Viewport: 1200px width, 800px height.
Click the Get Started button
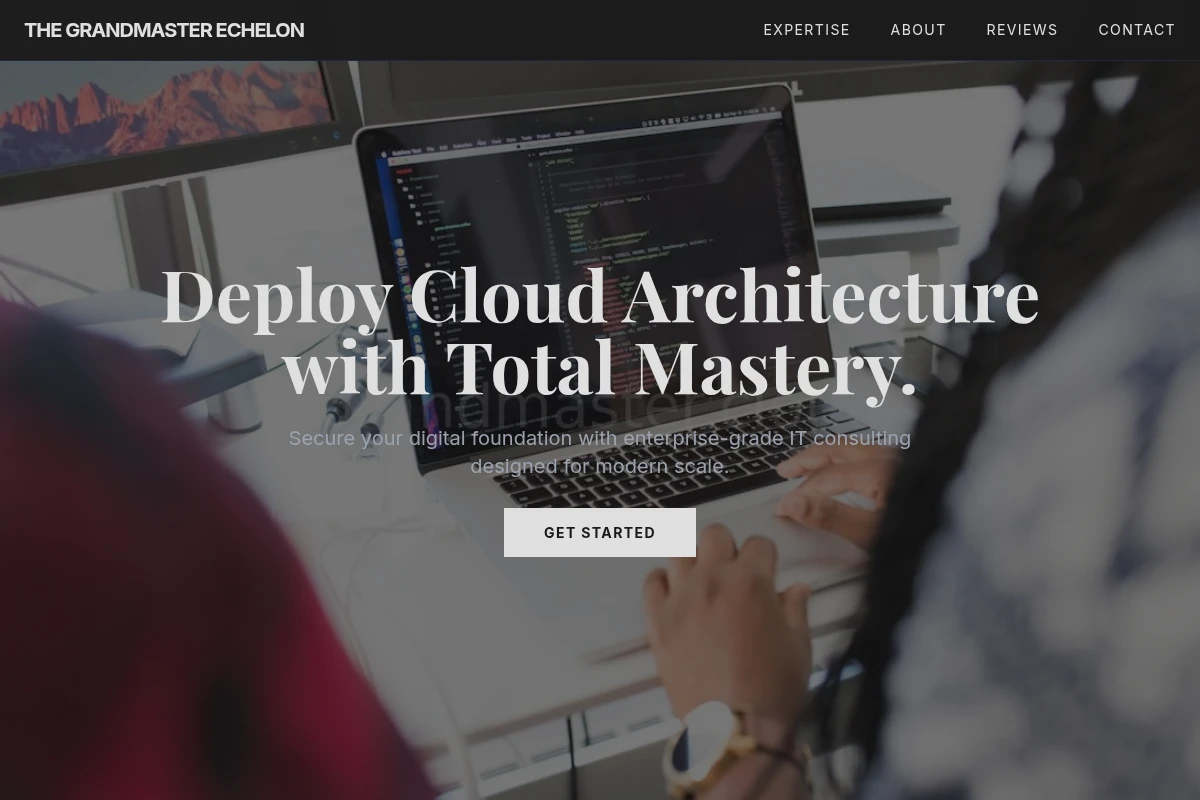(600, 532)
